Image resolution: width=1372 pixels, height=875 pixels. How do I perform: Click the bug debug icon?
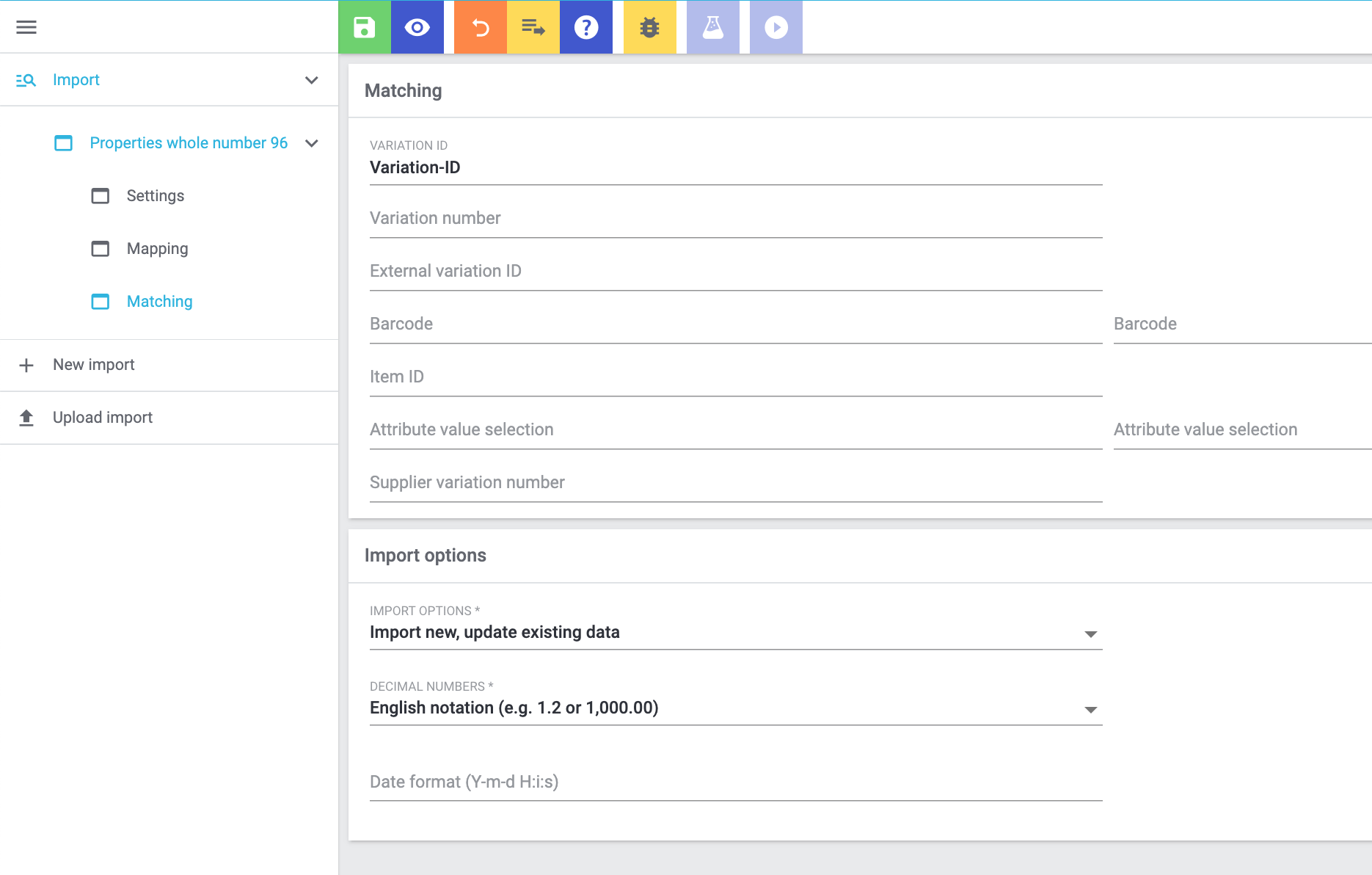[x=650, y=27]
